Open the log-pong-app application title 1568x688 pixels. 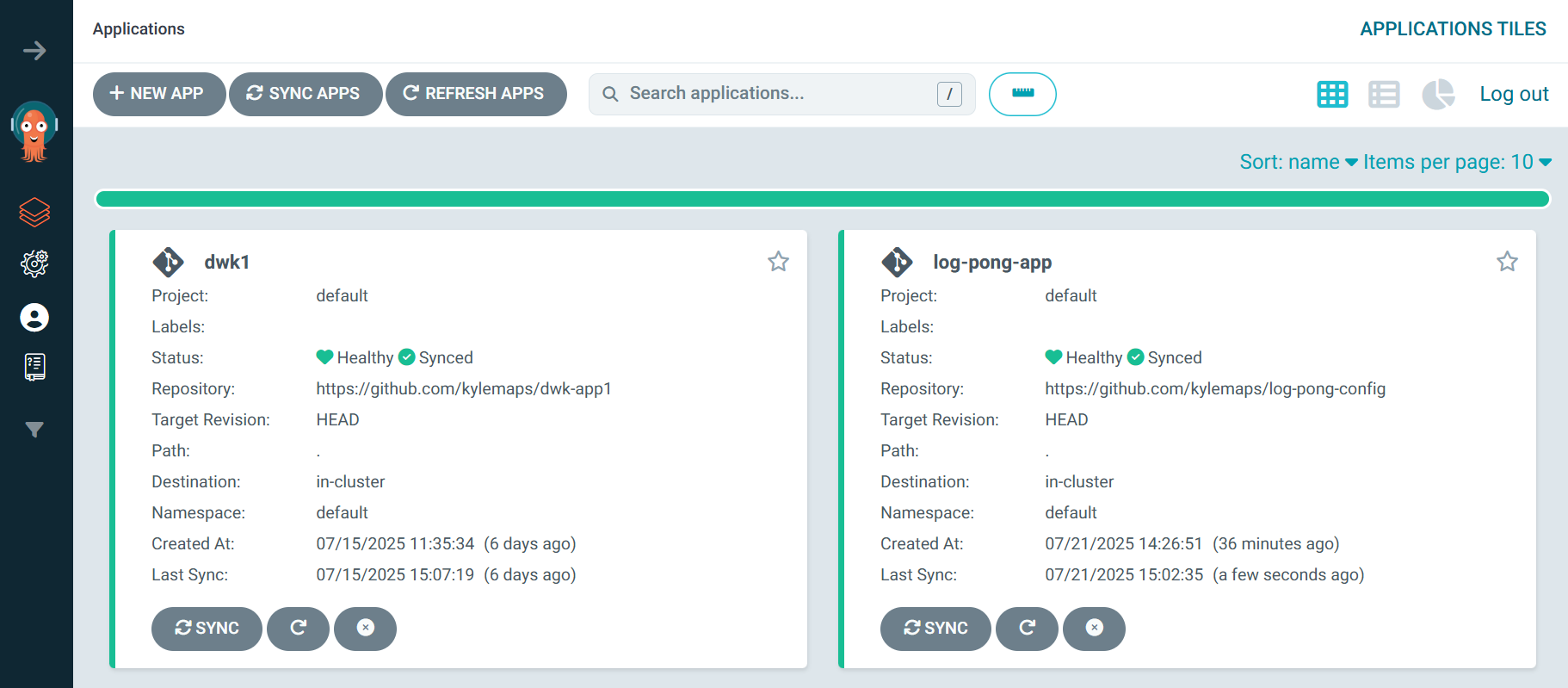(992, 262)
